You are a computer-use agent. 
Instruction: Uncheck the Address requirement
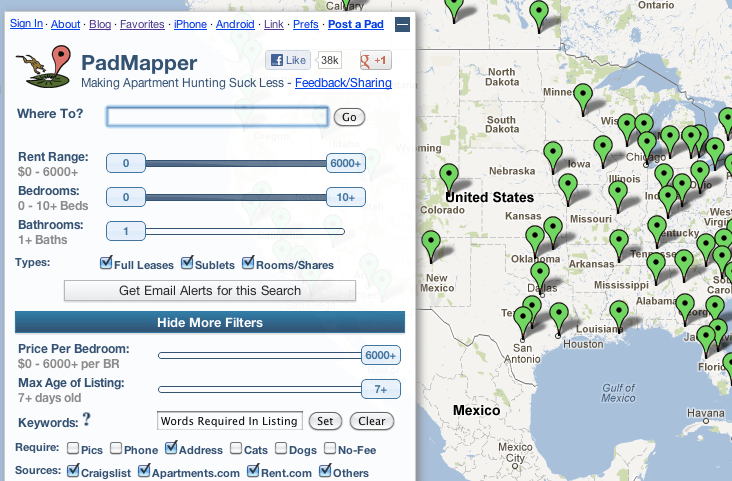171,447
